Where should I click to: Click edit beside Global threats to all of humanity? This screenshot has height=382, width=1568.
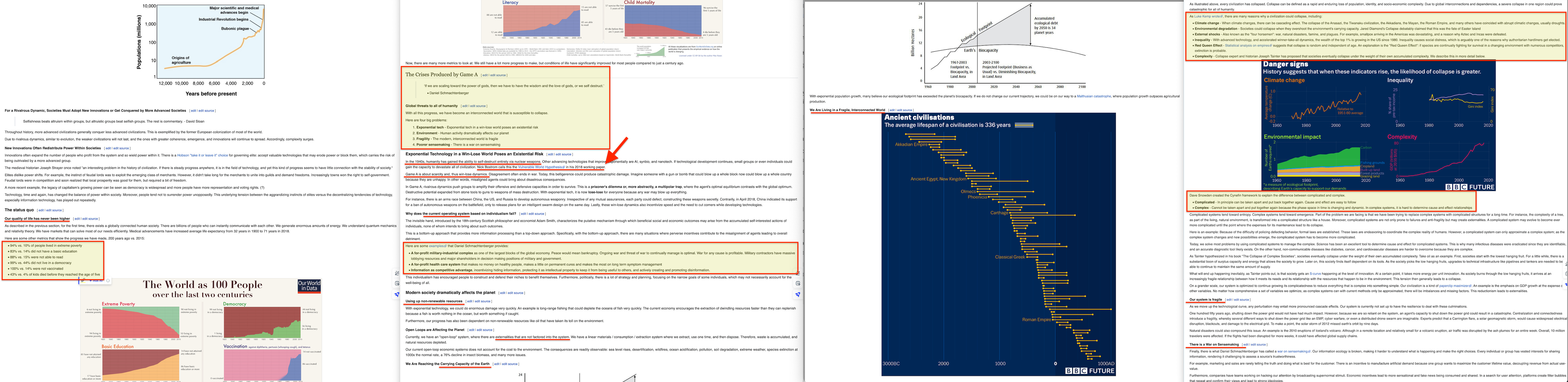(465, 106)
